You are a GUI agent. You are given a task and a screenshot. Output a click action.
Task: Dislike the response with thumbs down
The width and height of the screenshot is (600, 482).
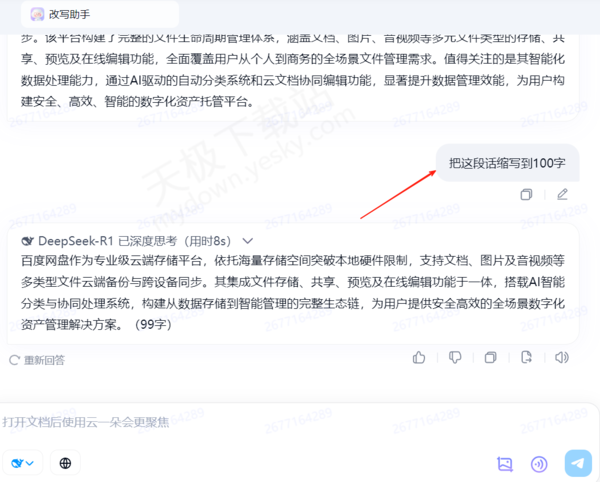point(455,358)
